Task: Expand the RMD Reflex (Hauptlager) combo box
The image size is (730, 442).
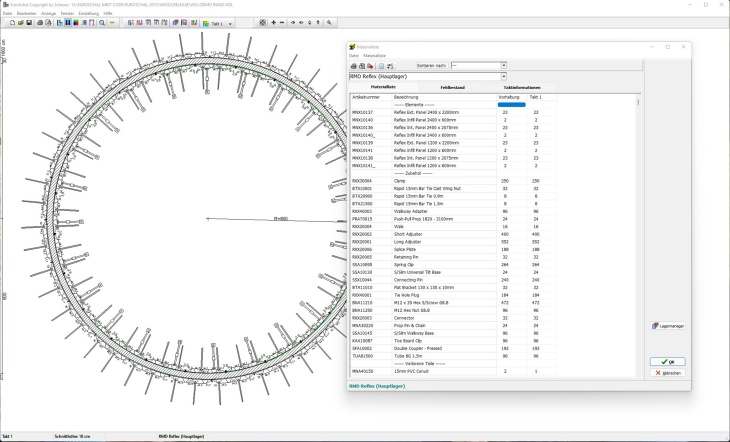Action: (x=503, y=76)
